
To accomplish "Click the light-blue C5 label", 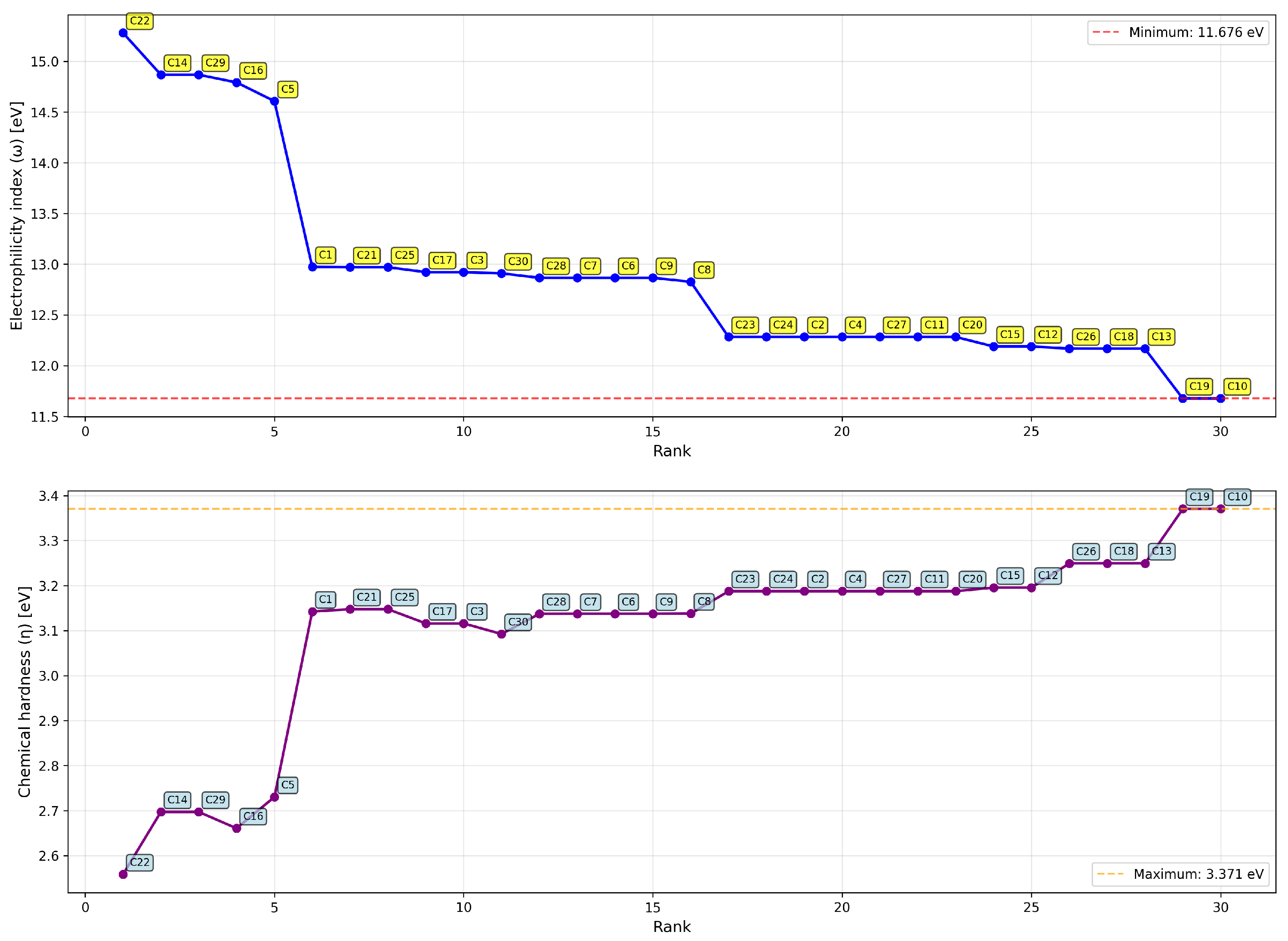I will [x=288, y=785].
